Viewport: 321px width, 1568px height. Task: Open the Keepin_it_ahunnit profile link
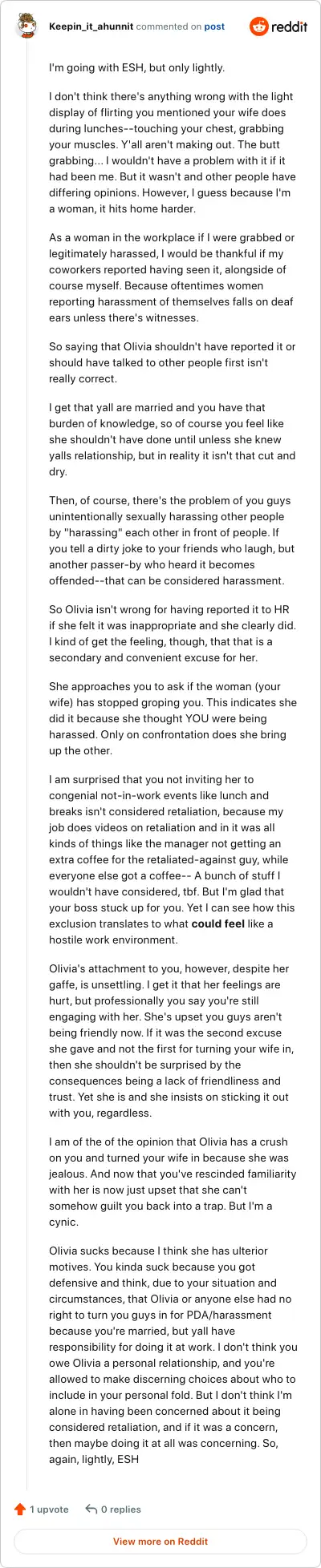[91, 26]
